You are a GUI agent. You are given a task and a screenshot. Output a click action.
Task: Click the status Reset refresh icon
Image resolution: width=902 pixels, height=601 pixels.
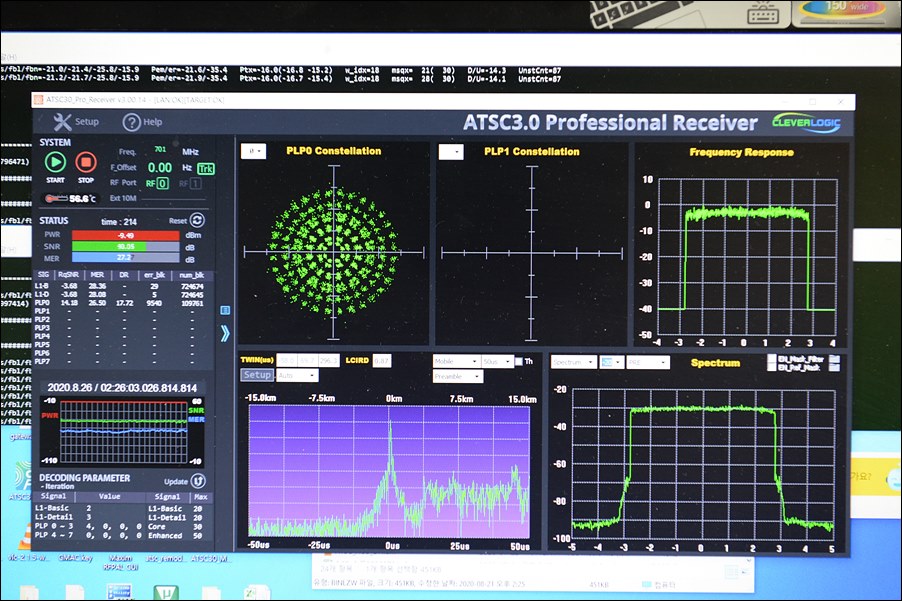click(x=197, y=220)
